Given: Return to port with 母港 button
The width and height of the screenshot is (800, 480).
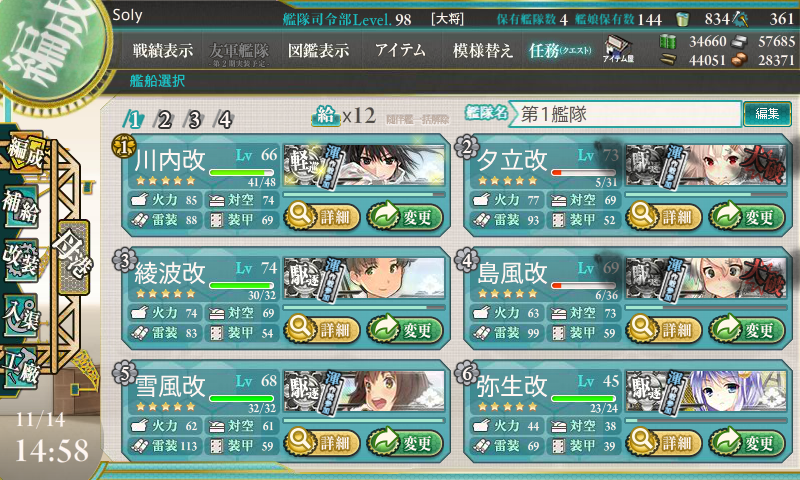Looking at the screenshot, I should (x=74, y=258).
